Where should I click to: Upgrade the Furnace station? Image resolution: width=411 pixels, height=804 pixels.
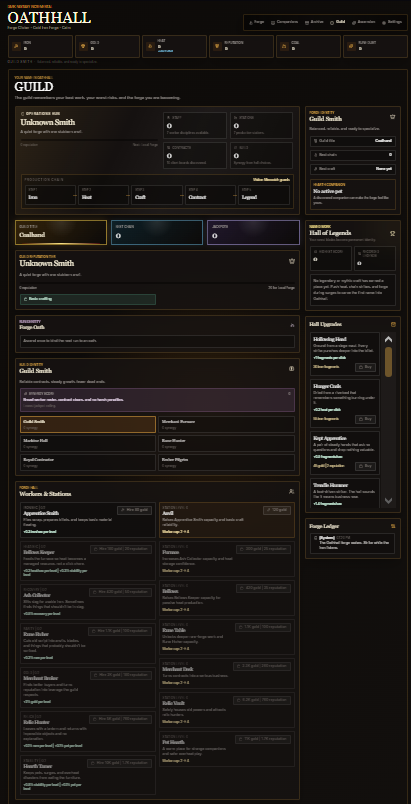pos(263,549)
